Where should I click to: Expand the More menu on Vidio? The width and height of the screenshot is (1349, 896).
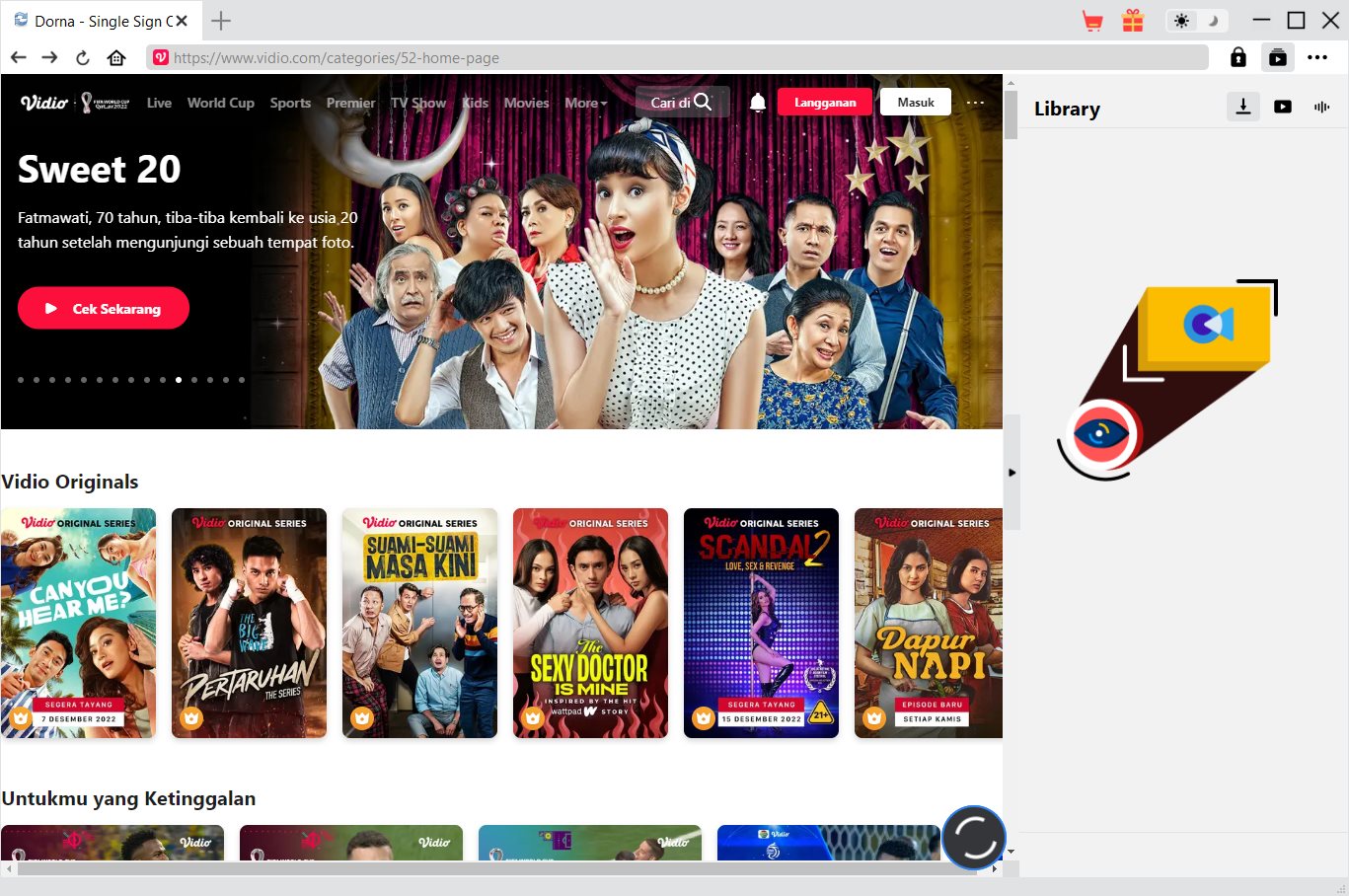pos(585,103)
